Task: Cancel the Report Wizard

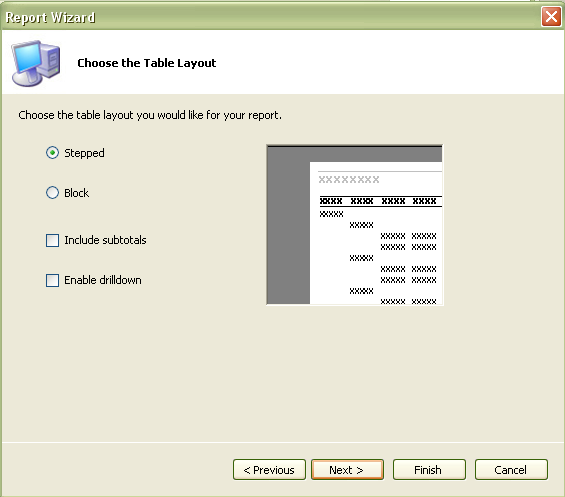Action: click(511, 470)
